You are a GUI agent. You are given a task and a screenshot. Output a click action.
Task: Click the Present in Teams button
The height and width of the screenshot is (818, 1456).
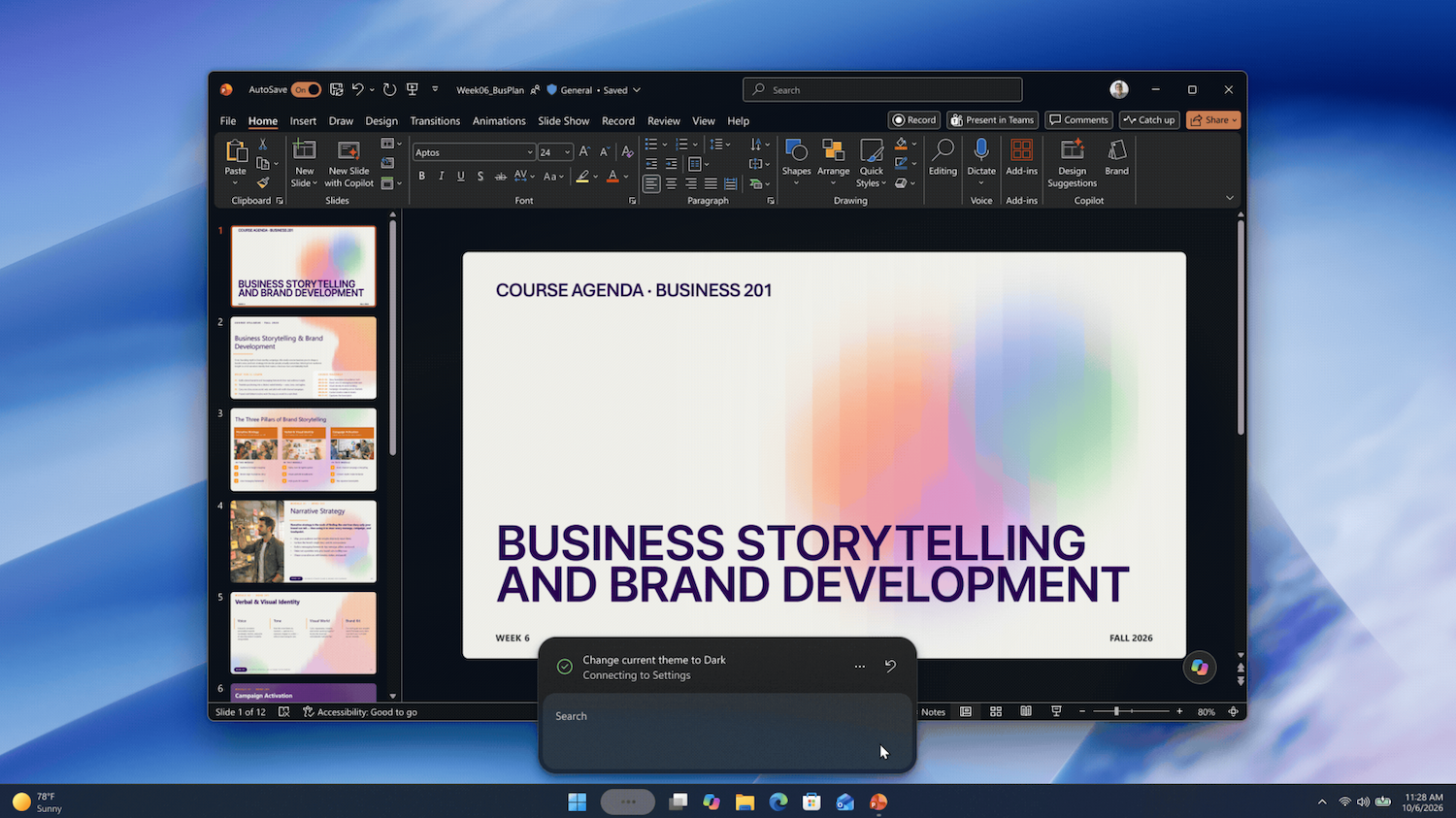[x=992, y=120]
